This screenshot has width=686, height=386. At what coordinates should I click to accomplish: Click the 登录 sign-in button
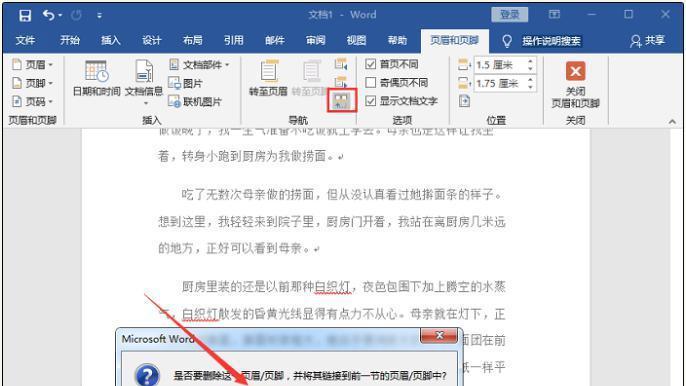pyautogui.click(x=509, y=14)
